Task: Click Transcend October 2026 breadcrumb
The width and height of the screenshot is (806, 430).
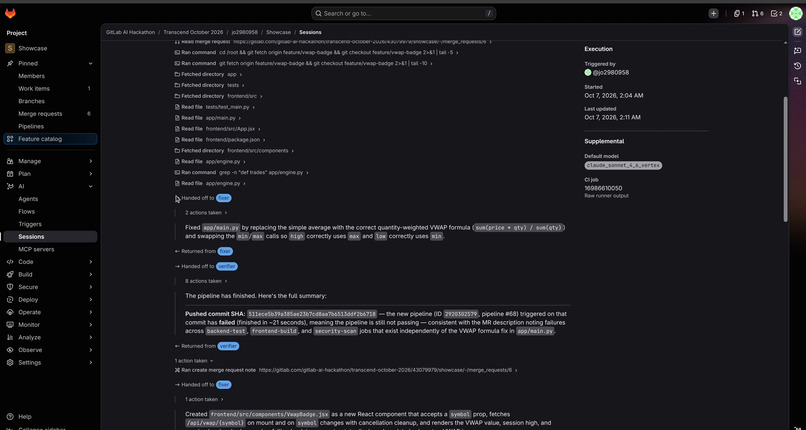Action: point(193,32)
